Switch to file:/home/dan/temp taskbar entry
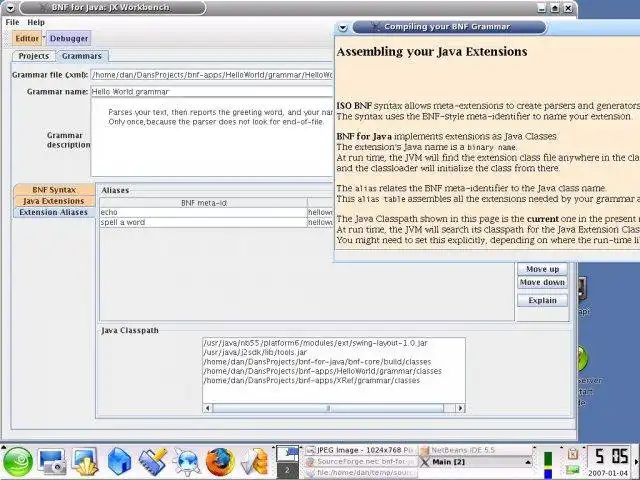Screen dimensions: 640x480 click(x=360, y=473)
